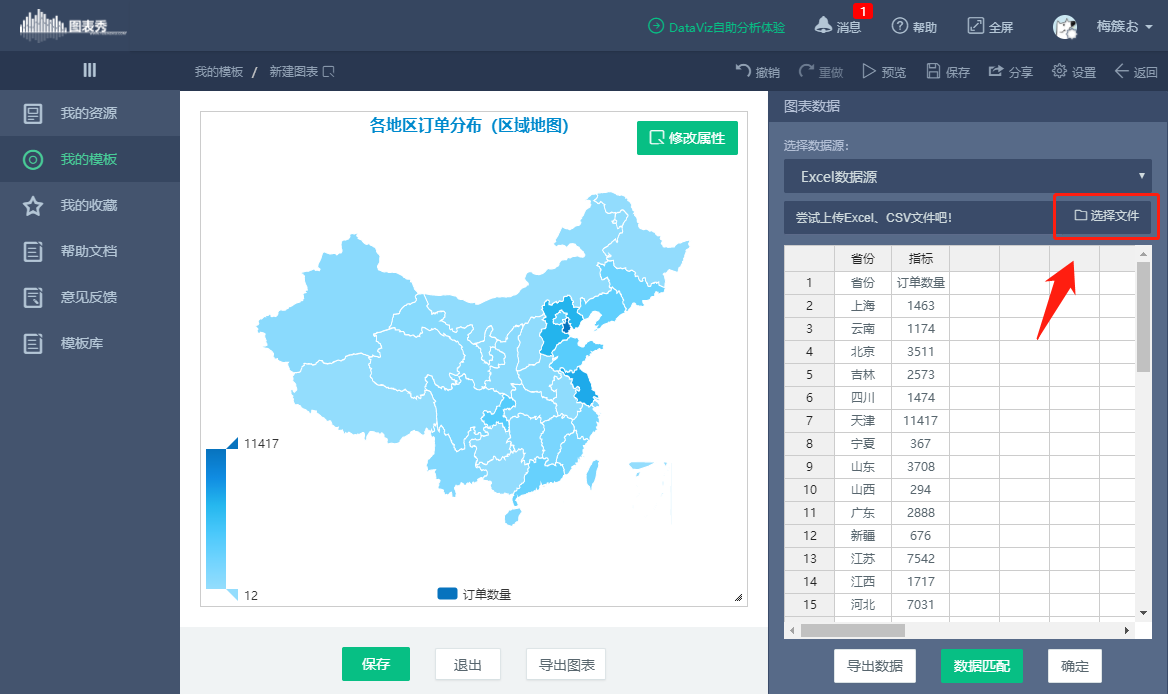
Task: Select the 3511 cell
Action: point(921,351)
